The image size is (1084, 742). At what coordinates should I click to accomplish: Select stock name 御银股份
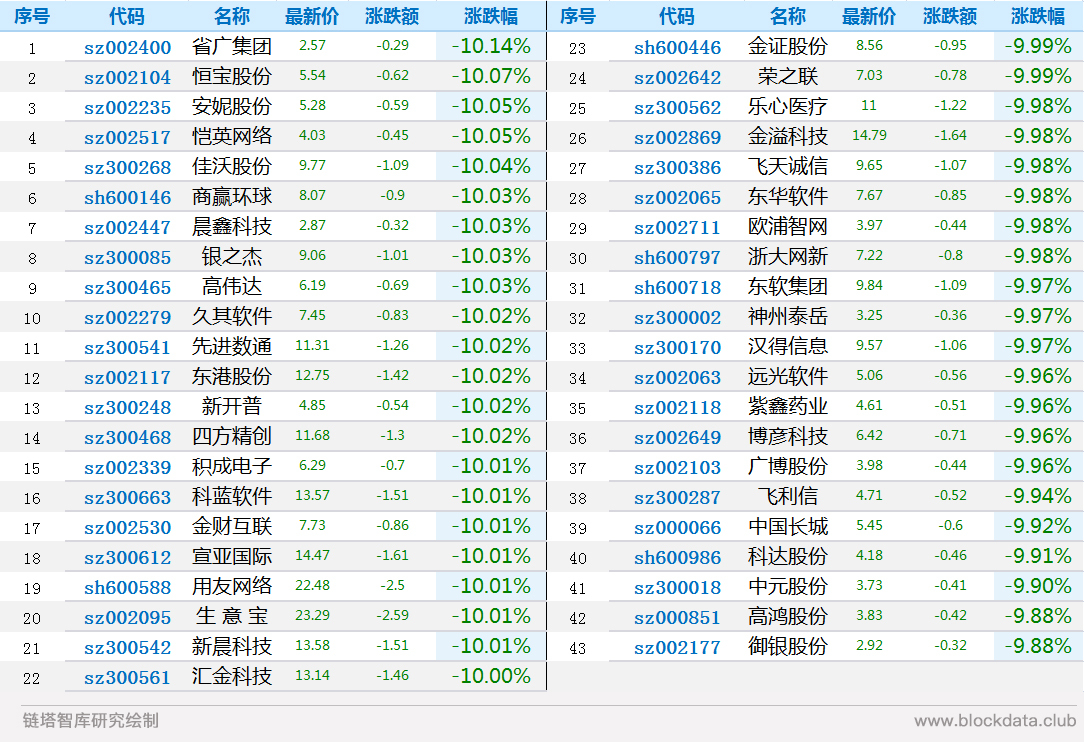(x=787, y=647)
